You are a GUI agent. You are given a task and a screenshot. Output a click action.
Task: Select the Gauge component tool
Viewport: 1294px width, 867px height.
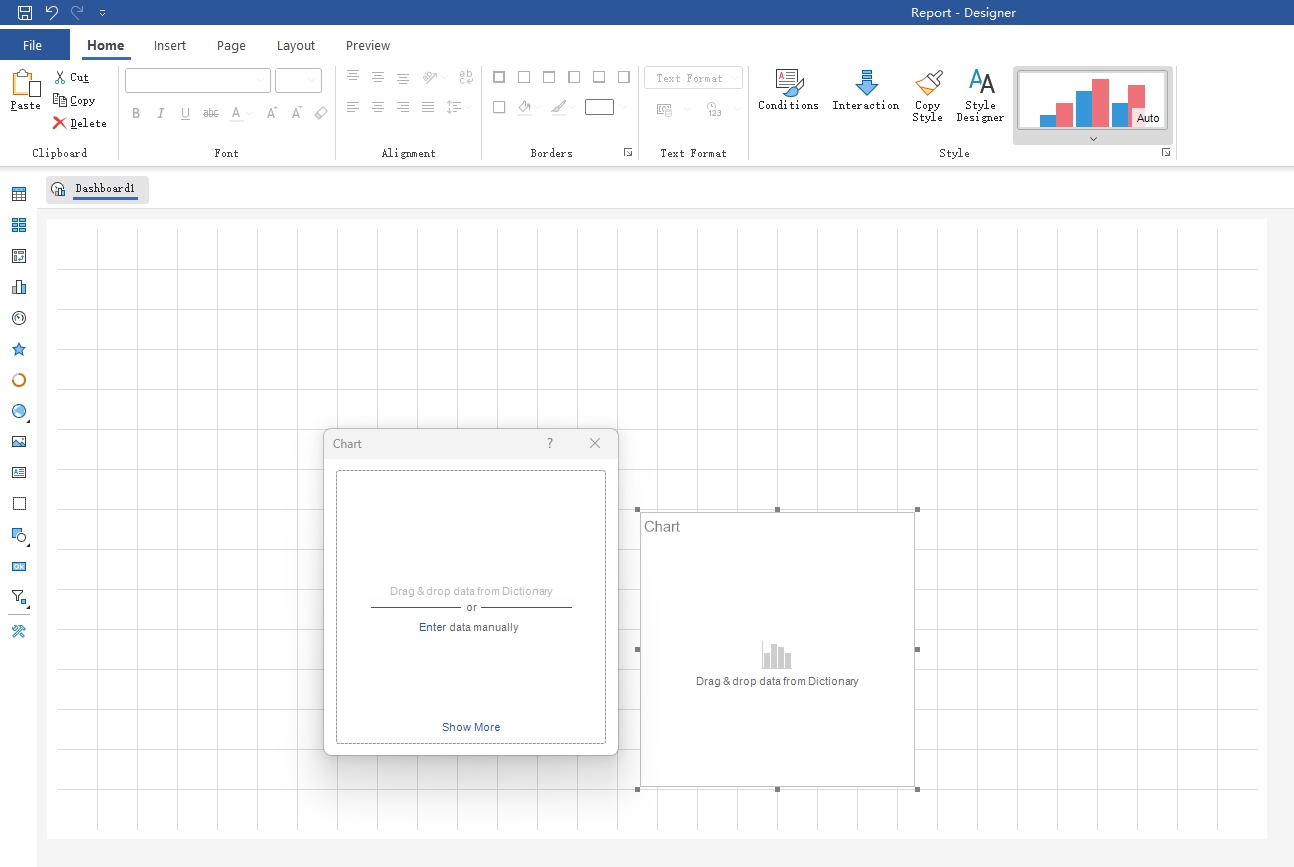click(x=19, y=318)
